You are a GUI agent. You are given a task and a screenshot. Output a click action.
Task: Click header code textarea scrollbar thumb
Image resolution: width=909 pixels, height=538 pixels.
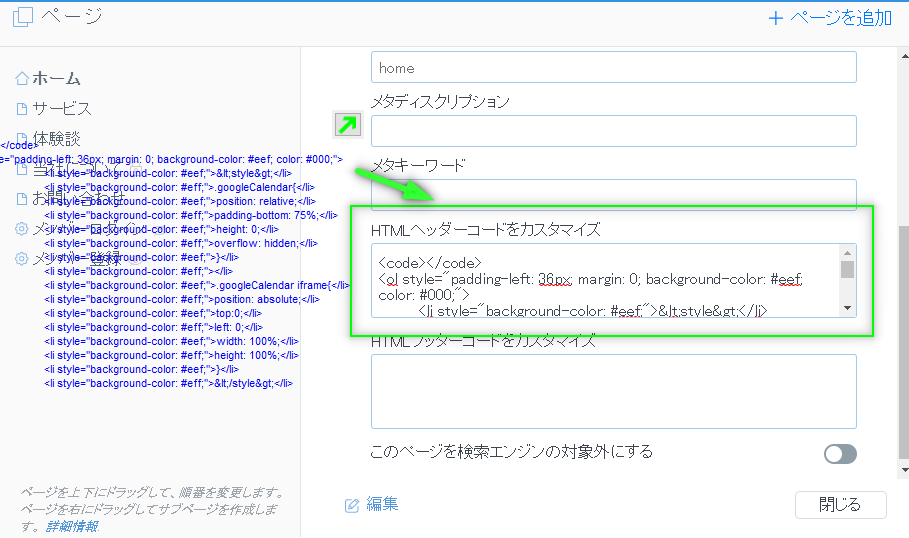(848, 270)
